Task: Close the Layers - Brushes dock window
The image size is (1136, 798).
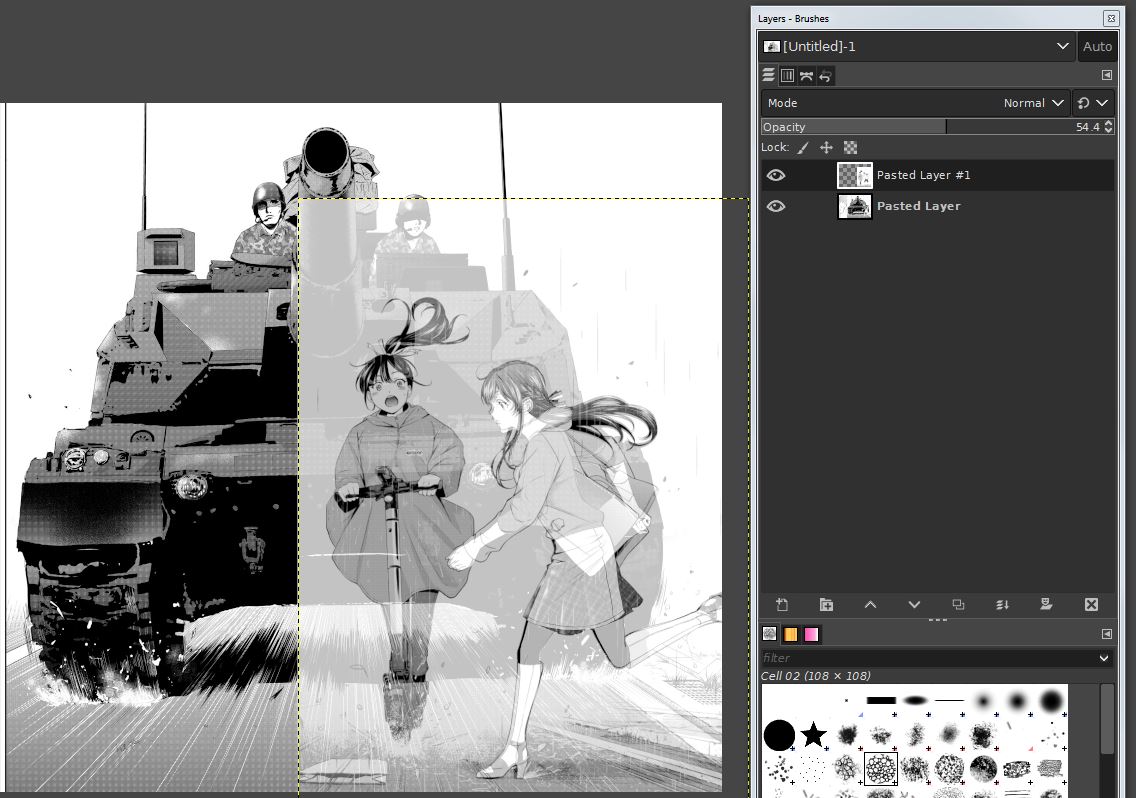Action: (x=1111, y=19)
